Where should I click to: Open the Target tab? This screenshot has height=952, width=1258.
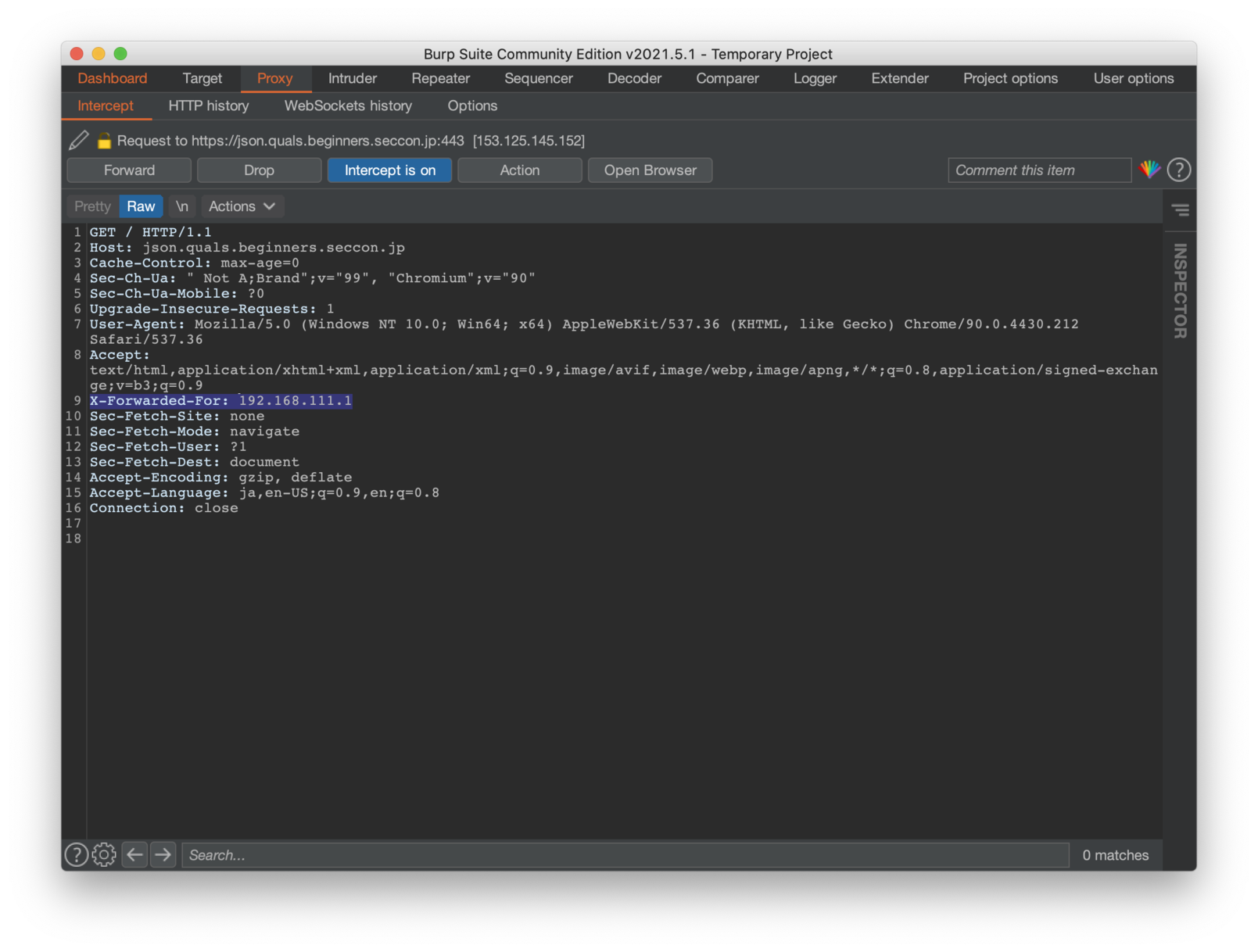point(202,78)
